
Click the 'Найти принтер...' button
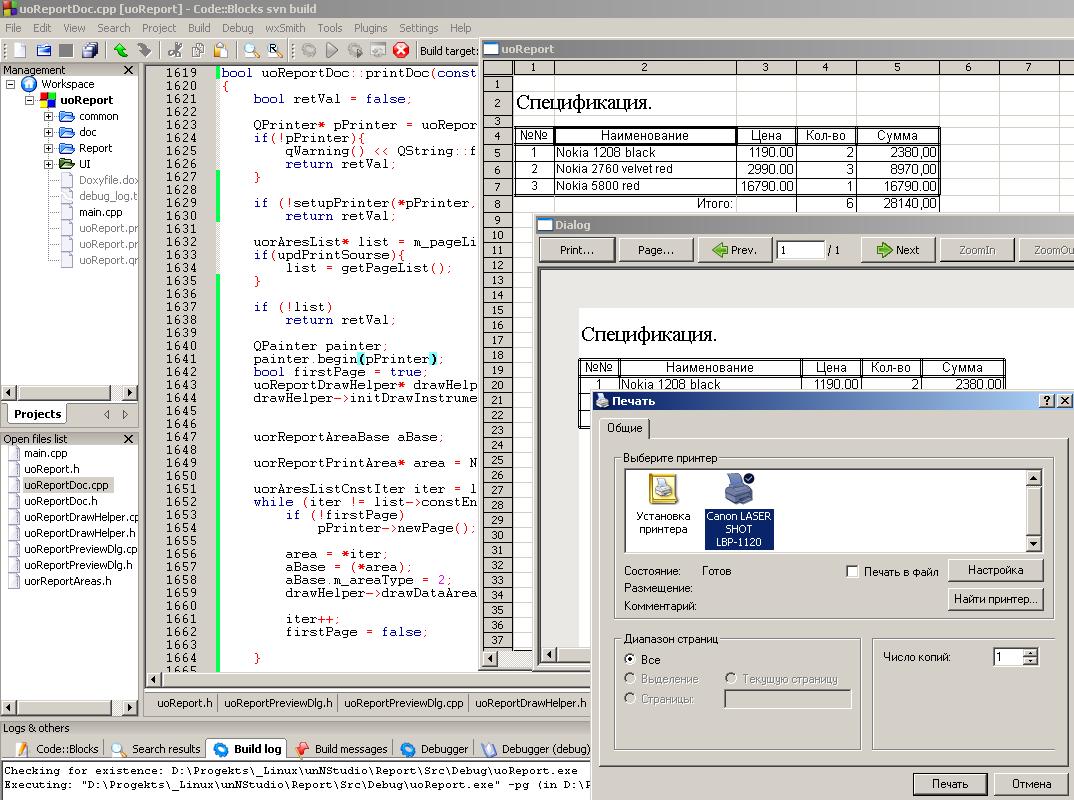click(x=995, y=600)
